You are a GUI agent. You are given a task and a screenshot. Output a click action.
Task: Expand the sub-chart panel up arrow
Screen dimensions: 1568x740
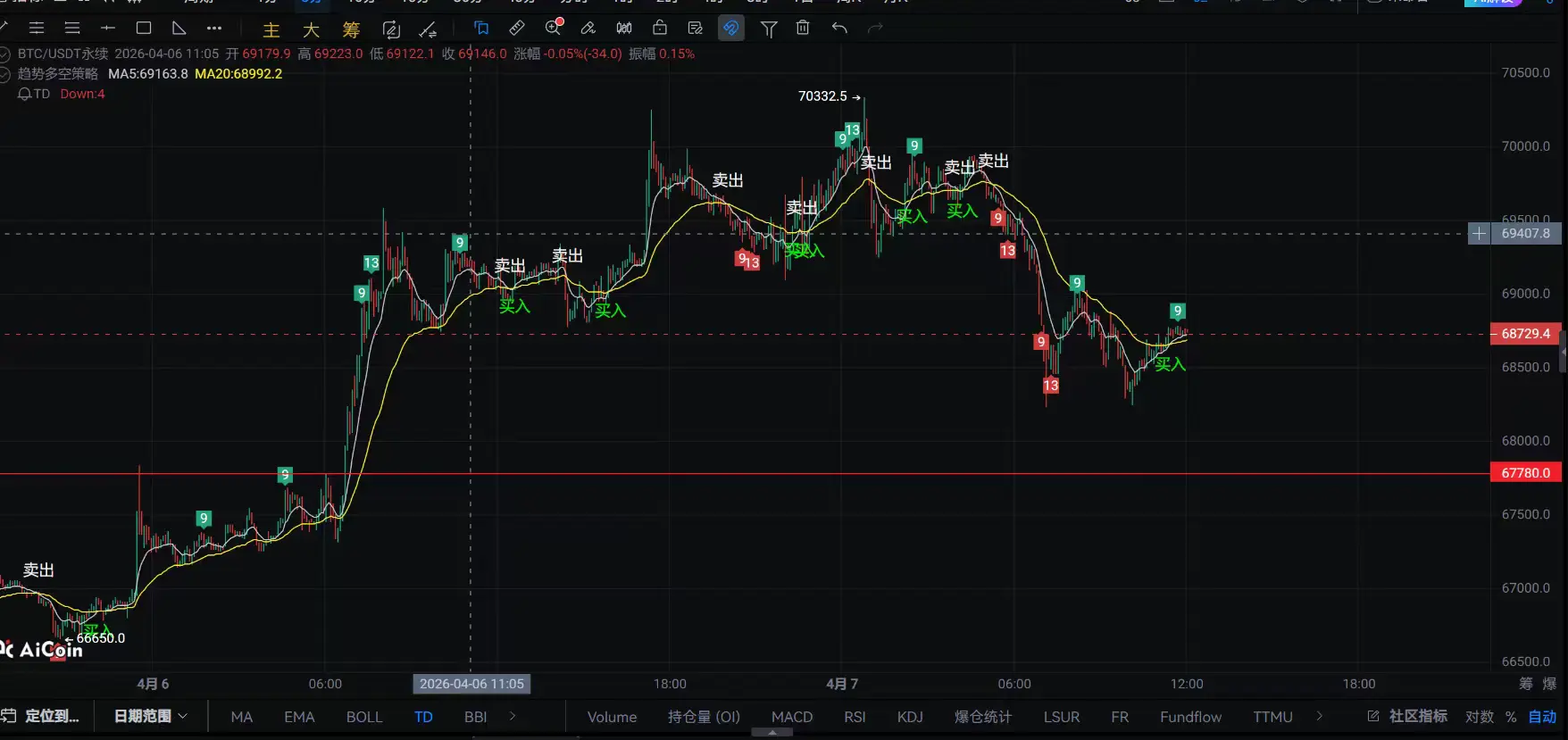pyautogui.click(x=772, y=733)
